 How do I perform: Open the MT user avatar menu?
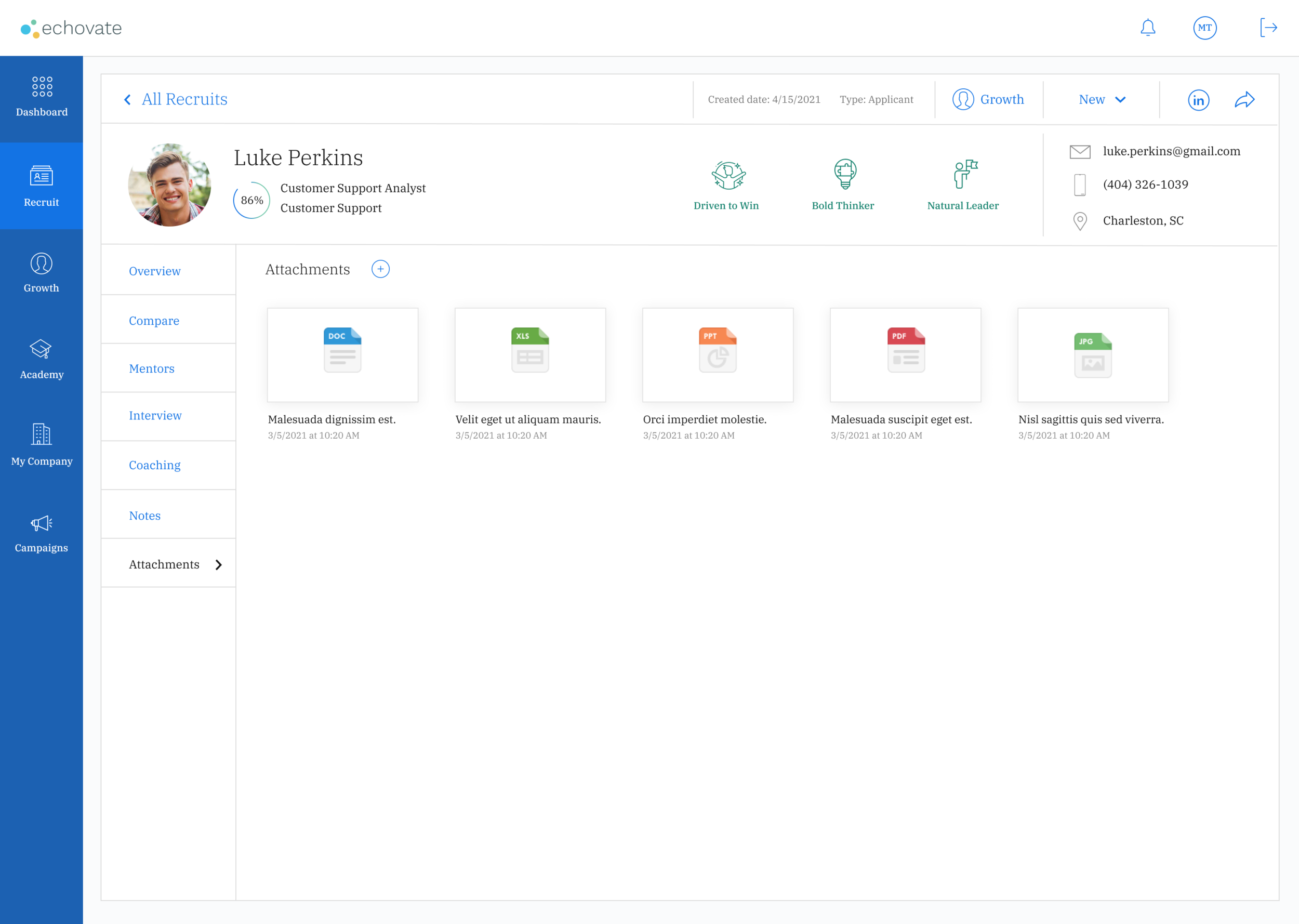(x=1204, y=28)
